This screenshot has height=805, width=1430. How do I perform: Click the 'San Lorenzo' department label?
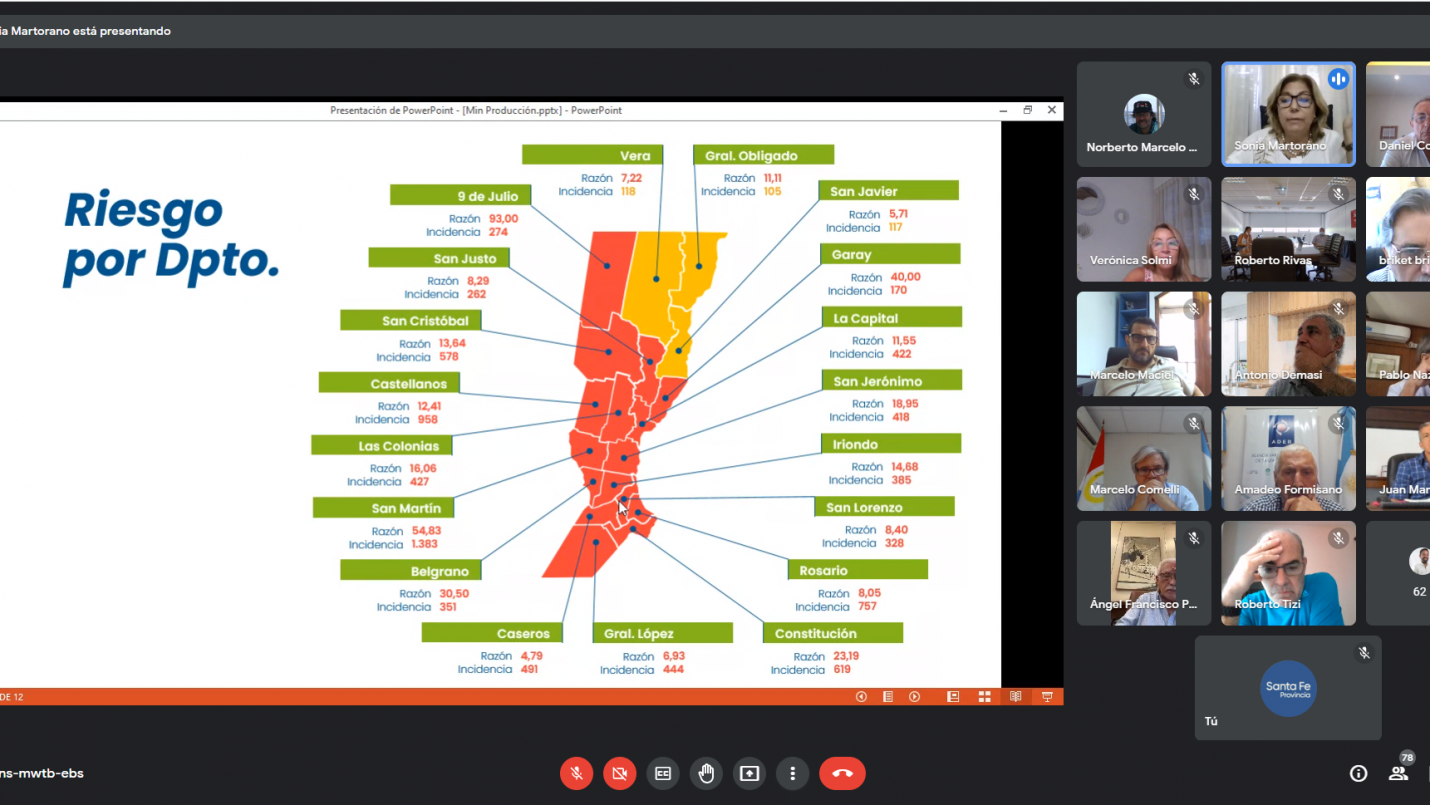[884, 506]
